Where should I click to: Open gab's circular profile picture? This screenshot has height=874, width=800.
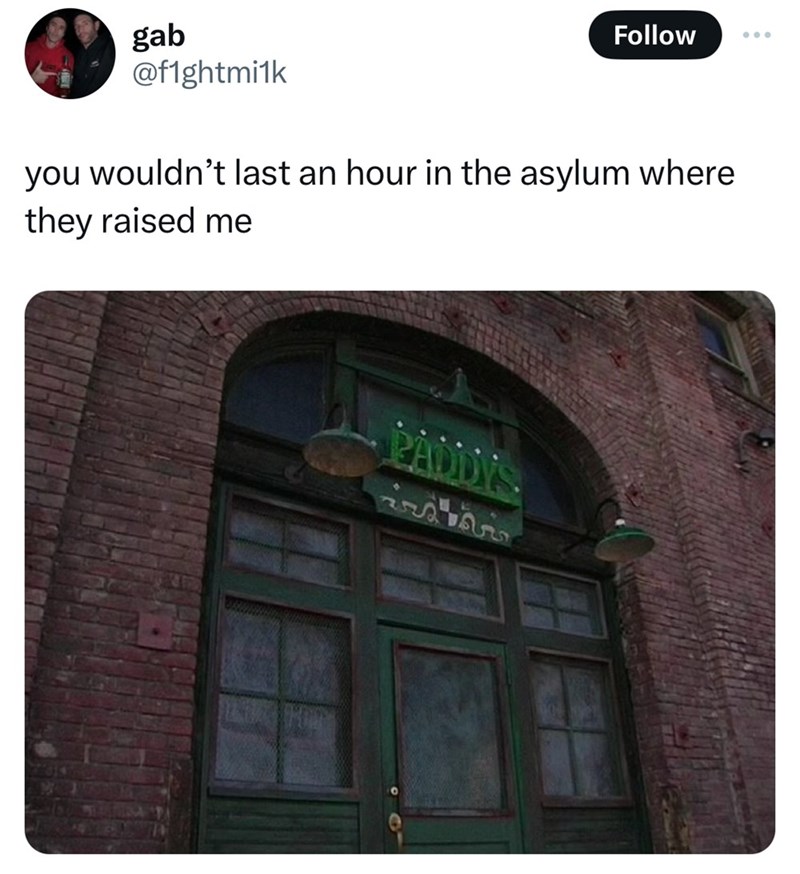pyautogui.click(x=70, y=54)
